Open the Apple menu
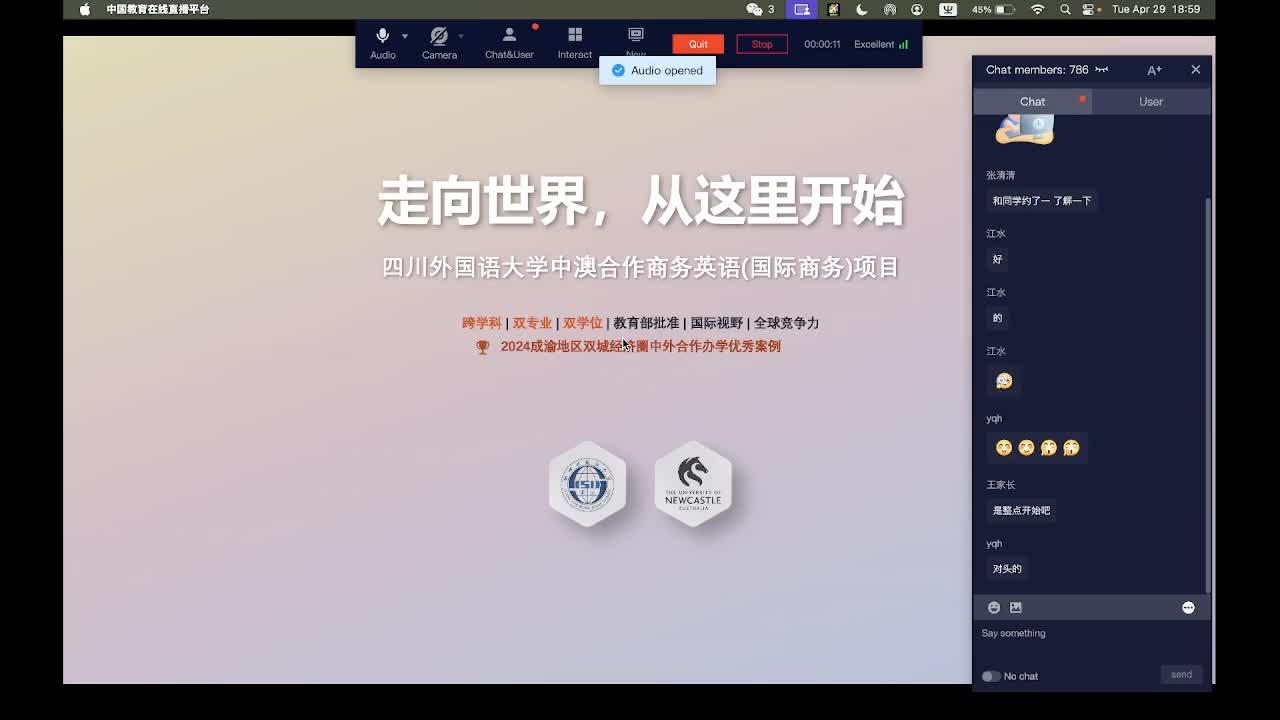The width and height of the screenshot is (1280, 720). [84, 10]
